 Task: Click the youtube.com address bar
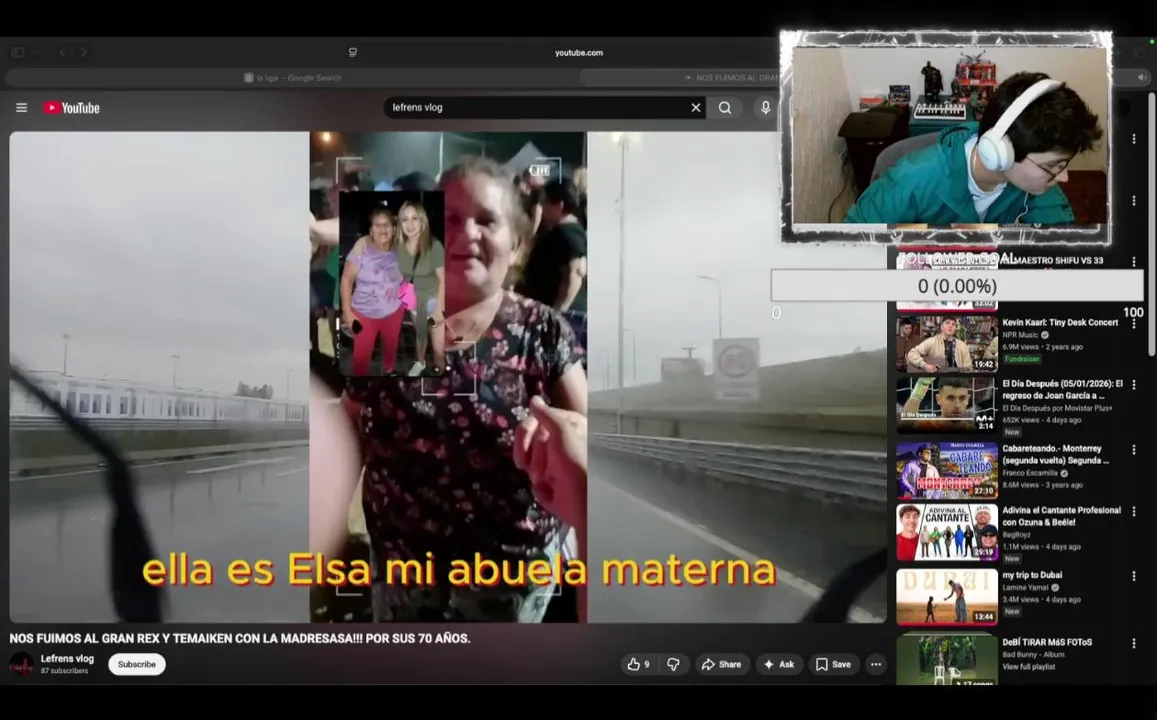pyautogui.click(x=578, y=52)
